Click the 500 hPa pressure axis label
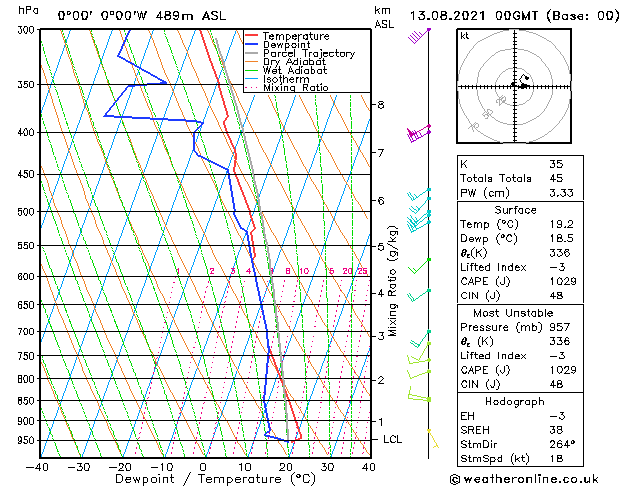This screenshot has width=629, height=486. coord(26,212)
